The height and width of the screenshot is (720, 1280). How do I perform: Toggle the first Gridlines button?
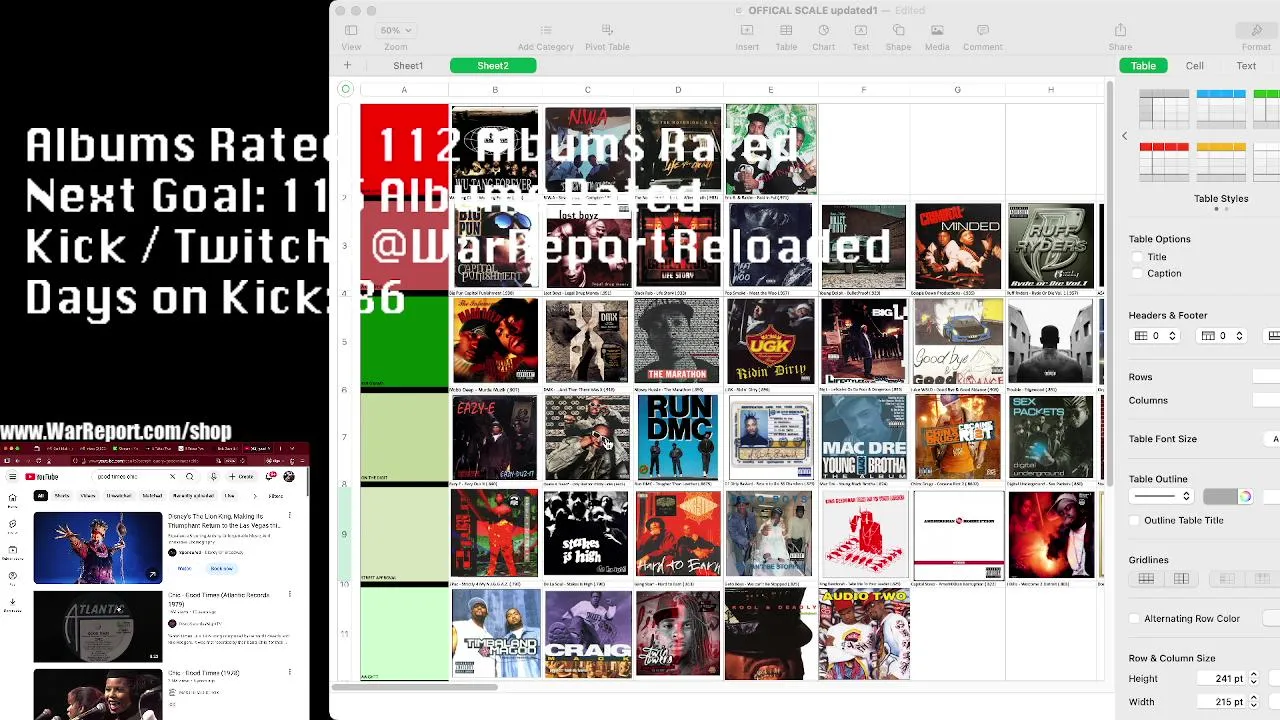1146,579
